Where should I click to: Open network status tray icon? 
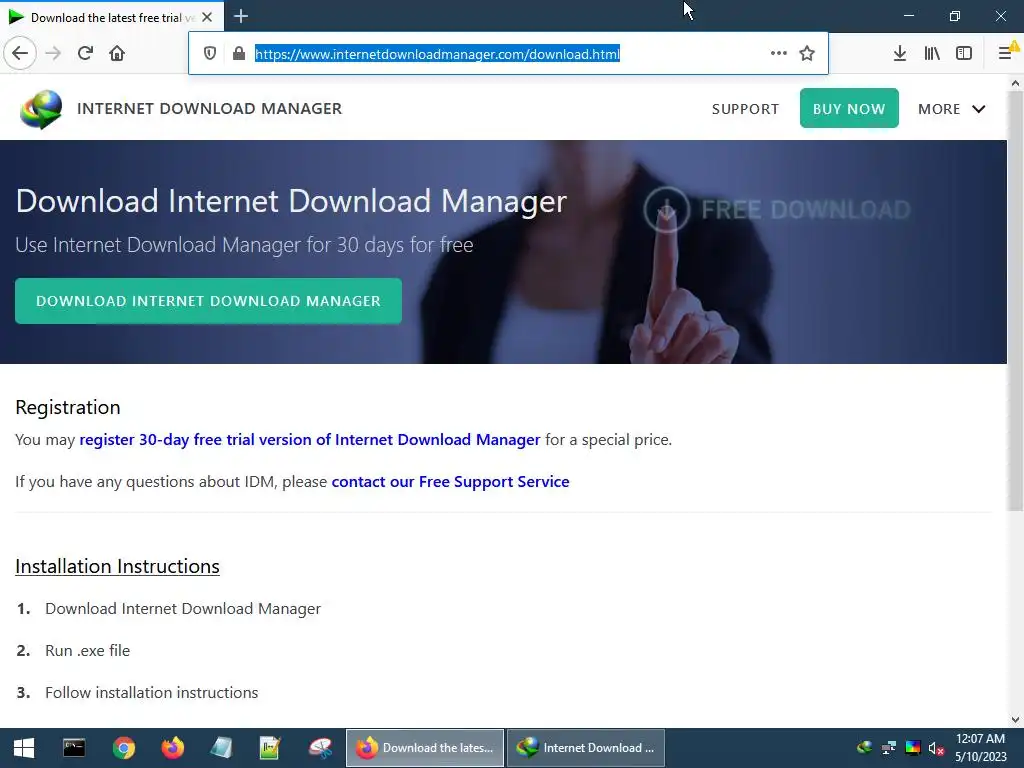coord(889,748)
